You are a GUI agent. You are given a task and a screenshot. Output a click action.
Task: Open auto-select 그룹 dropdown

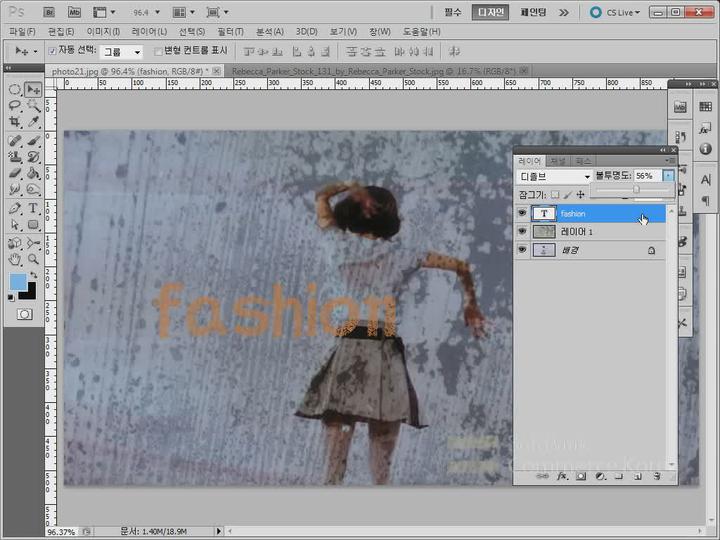[122, 52]
